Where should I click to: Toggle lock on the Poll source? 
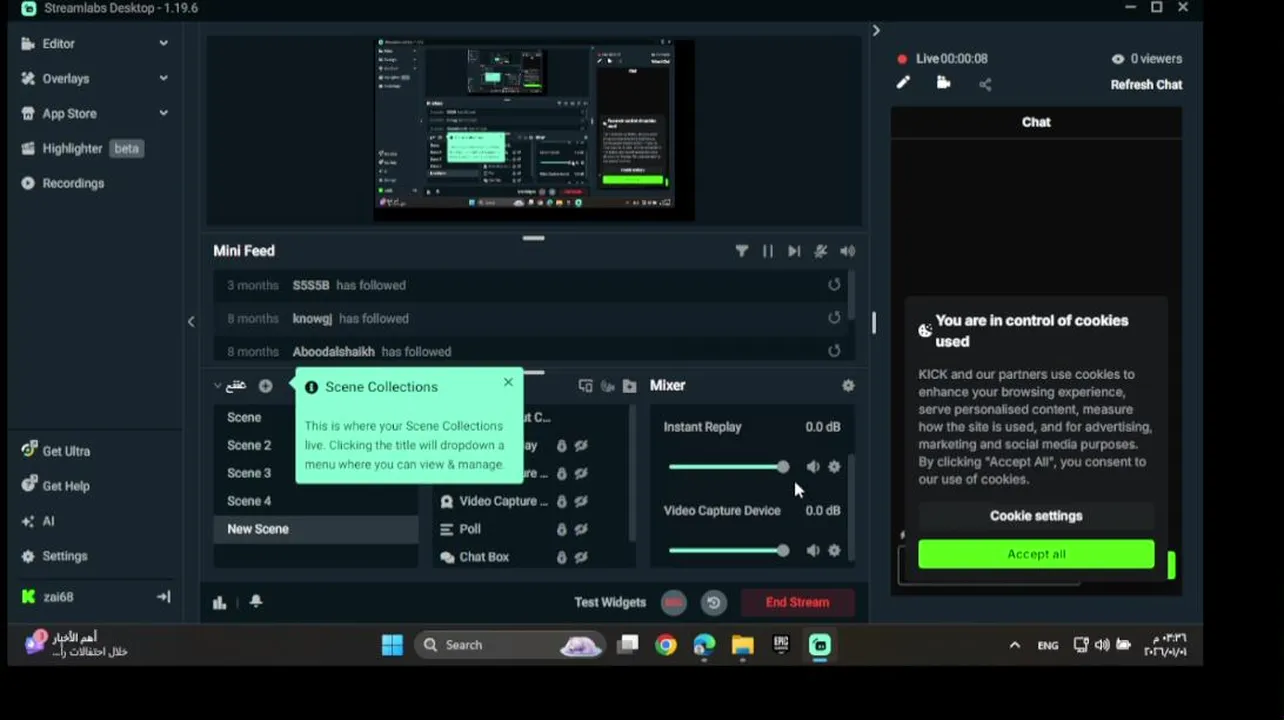561,530
